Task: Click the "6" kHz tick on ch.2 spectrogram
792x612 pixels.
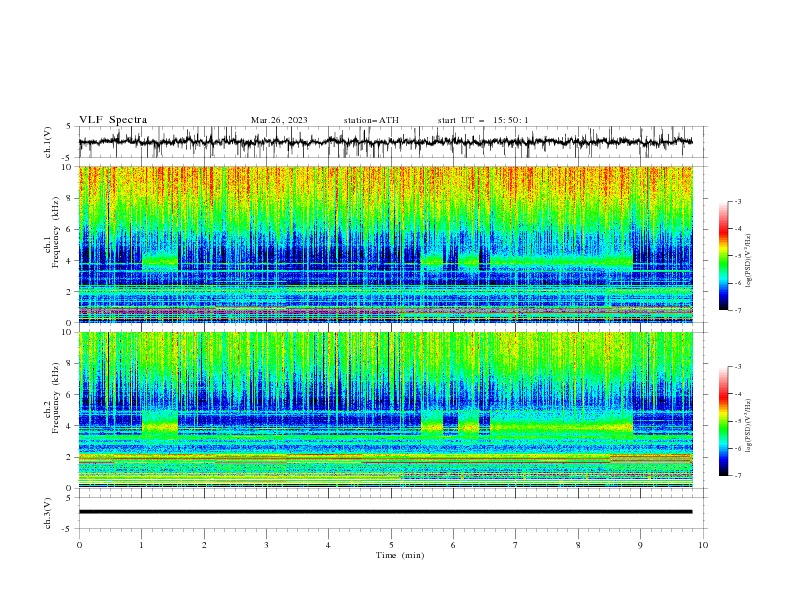Action: (70, 395)
